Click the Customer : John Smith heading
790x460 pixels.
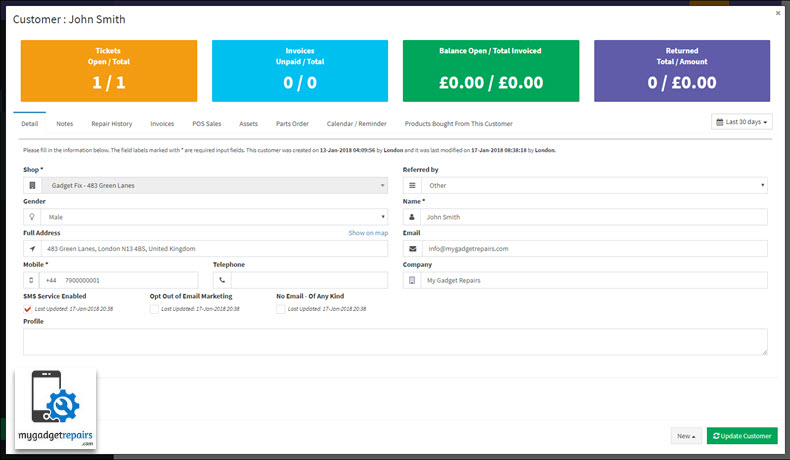(x=69, y=19)
